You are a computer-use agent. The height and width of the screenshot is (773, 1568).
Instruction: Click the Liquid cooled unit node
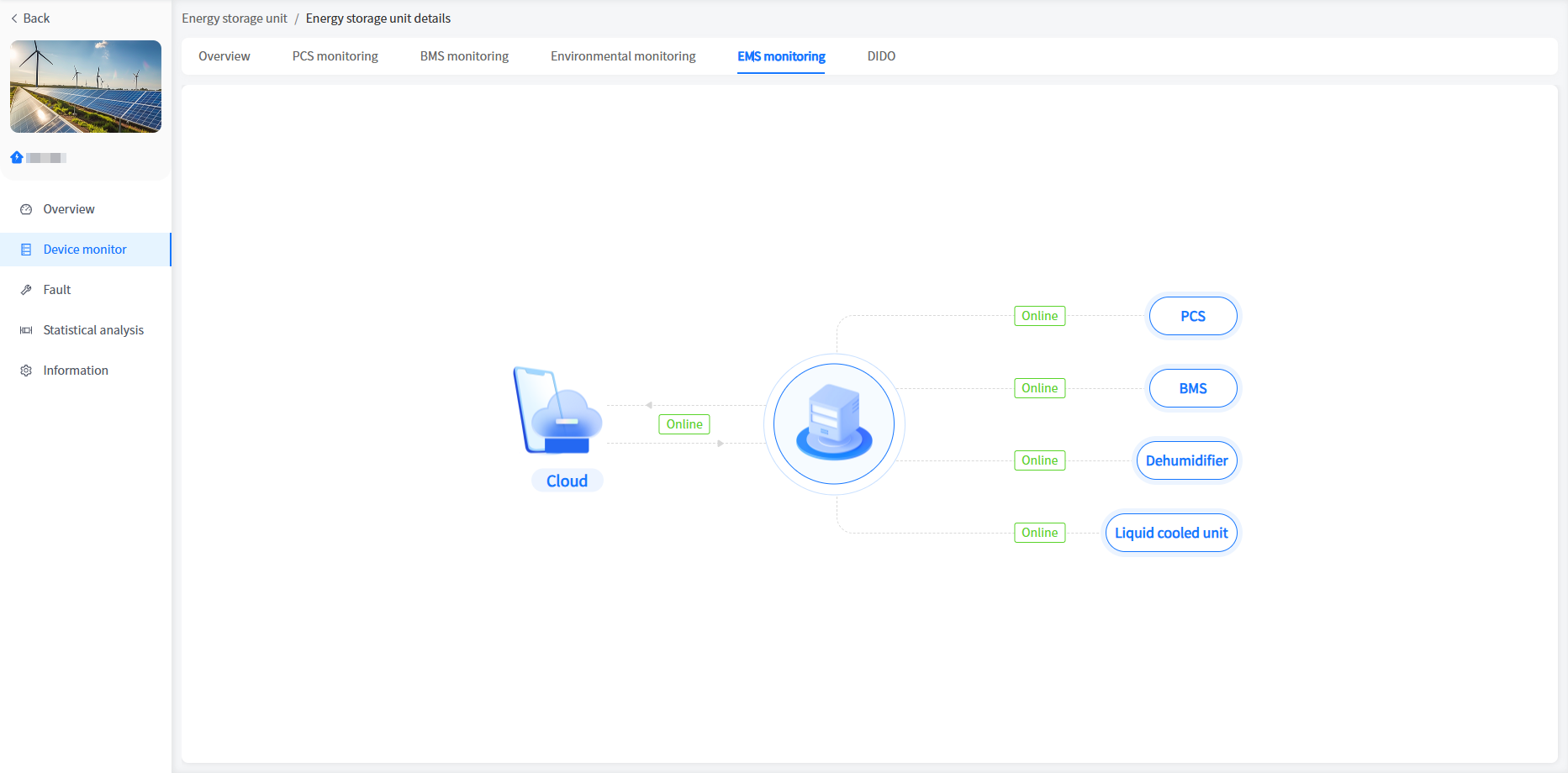[x=1170, y=533]
